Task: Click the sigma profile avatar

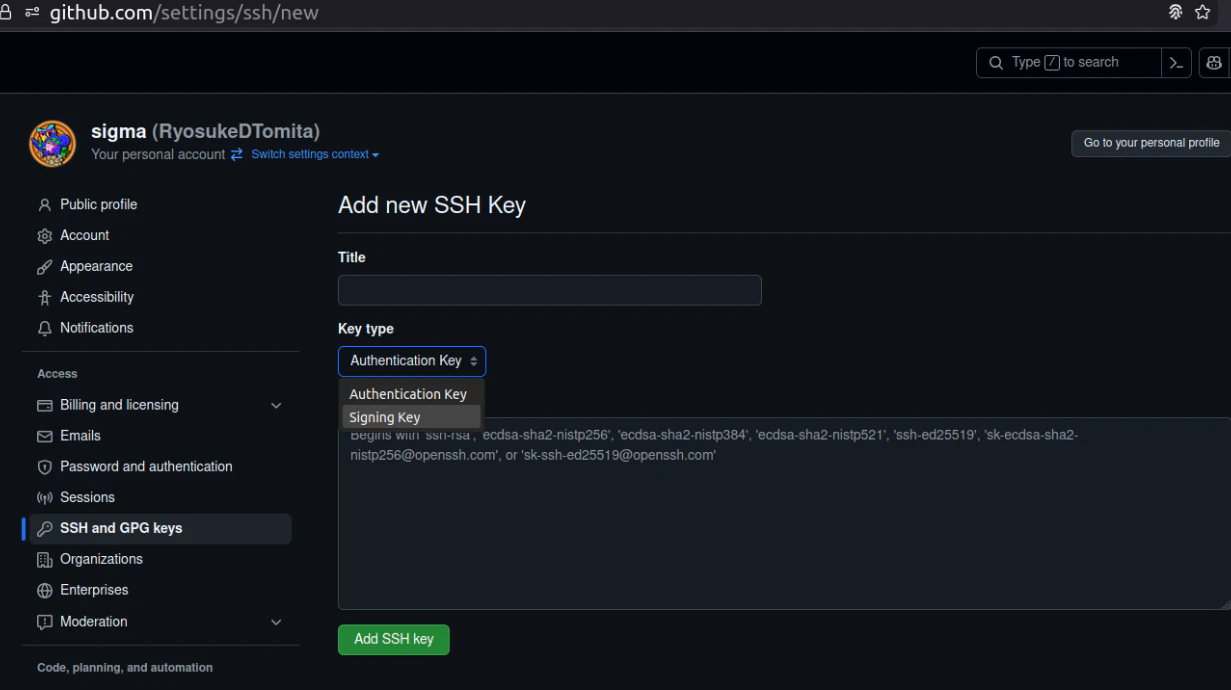Action: click(53, 144)
